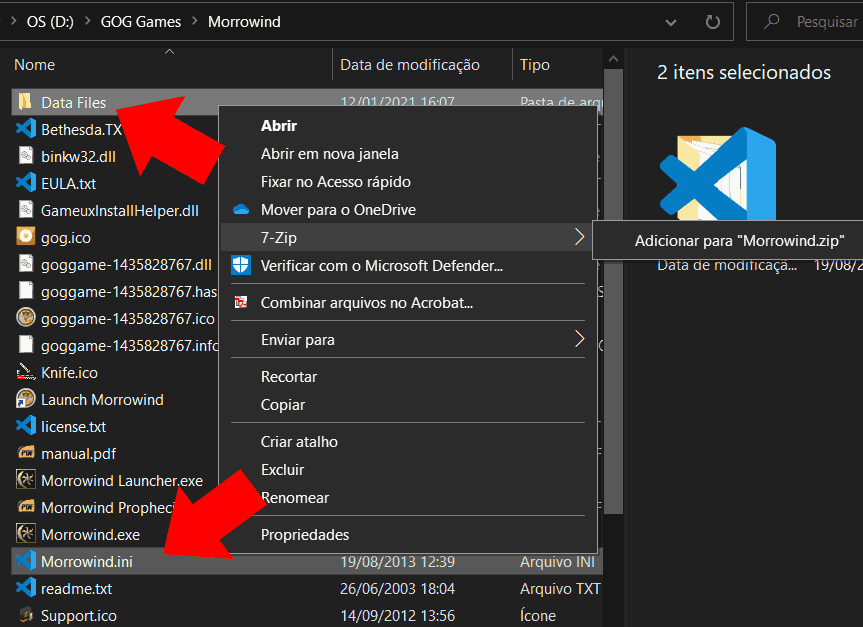Choose Adicionar para "Morrowind.zip"
This screenshot has width=863, height=627.
pyautogui.click(x=739, y=241)
